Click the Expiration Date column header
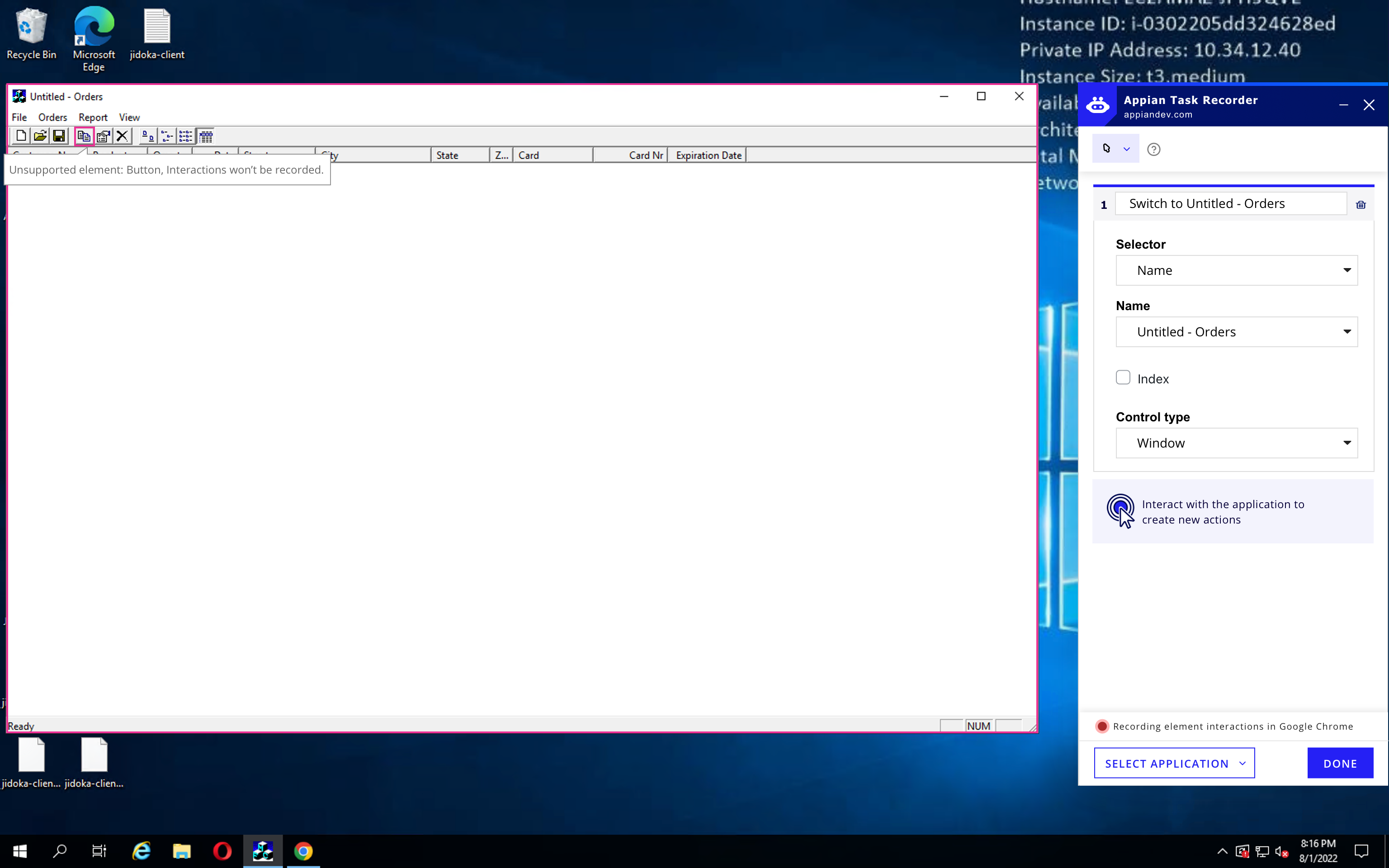 (x=708, y=156)
